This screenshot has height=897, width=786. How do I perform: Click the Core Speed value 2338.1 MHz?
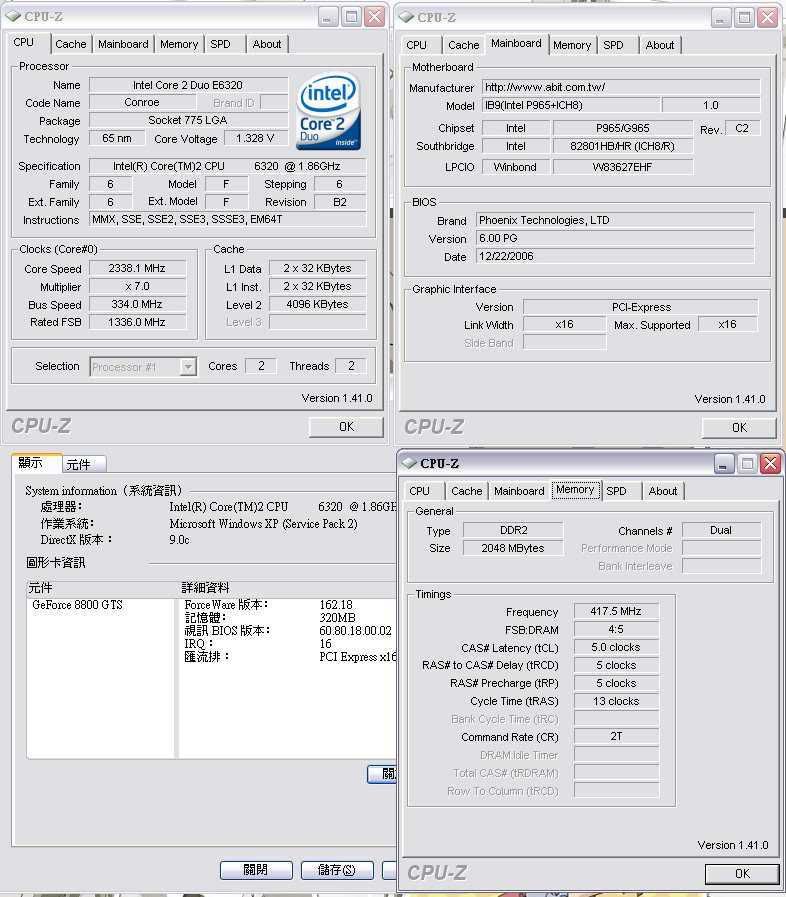(x=137, y=268)
